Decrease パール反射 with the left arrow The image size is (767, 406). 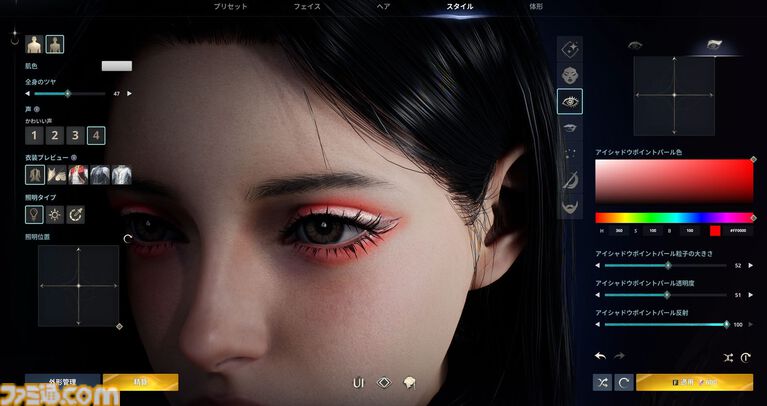coord(598,324)
